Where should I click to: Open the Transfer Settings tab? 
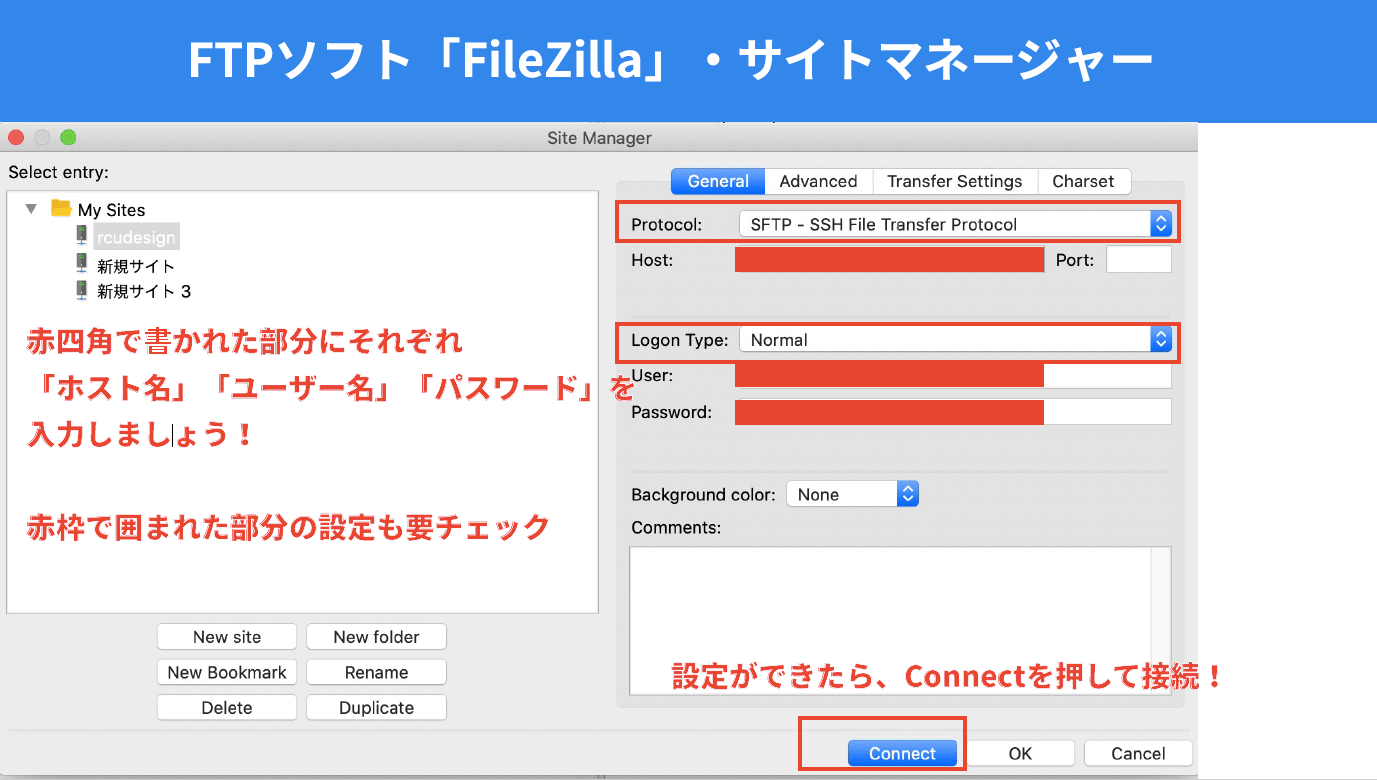pos(955,181)
